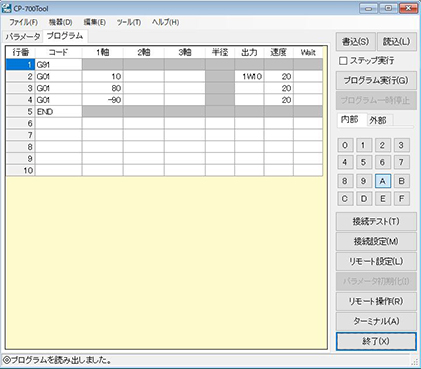The image size is (421, 369).
Task: Click row 4 axis-1 cell showing -90
Action: click(103, 100)
